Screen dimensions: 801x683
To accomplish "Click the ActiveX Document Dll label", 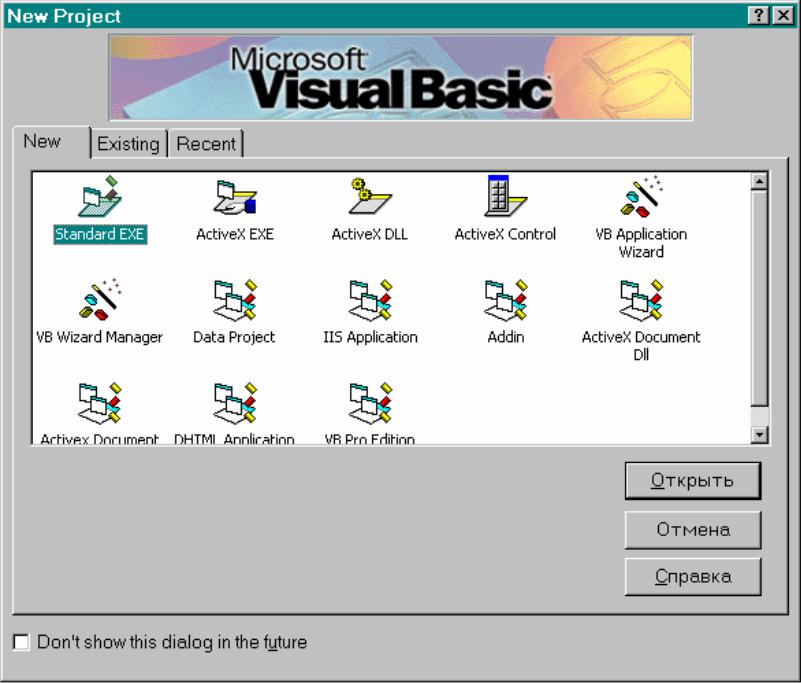I will pos(641,346).
